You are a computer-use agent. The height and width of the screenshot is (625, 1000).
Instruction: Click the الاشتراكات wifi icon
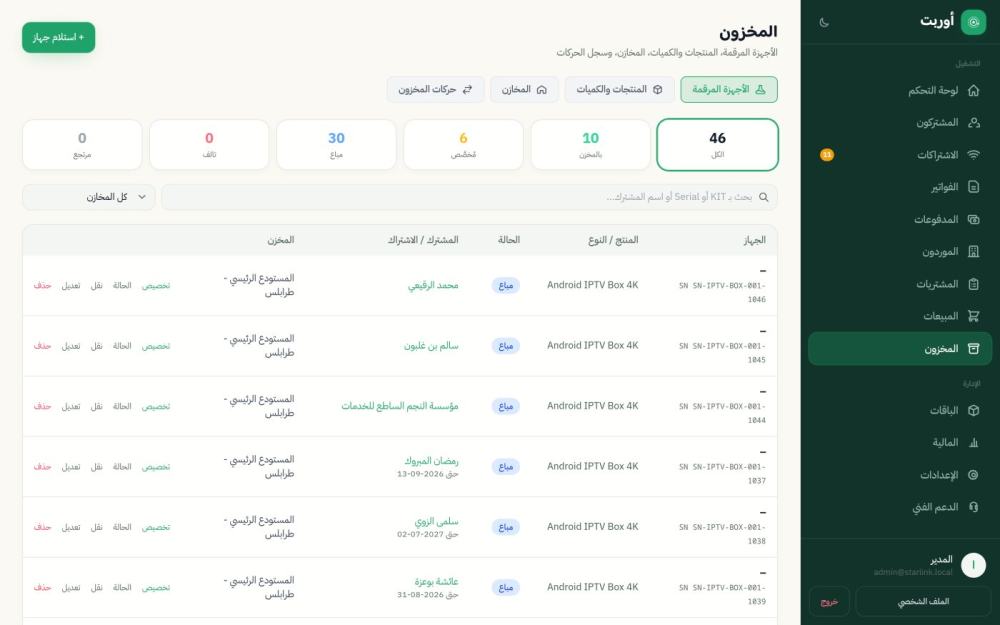[973, 155]
